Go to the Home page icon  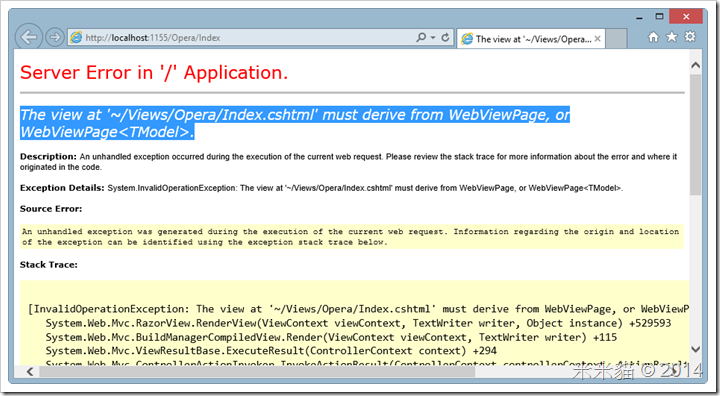[653, 37]
